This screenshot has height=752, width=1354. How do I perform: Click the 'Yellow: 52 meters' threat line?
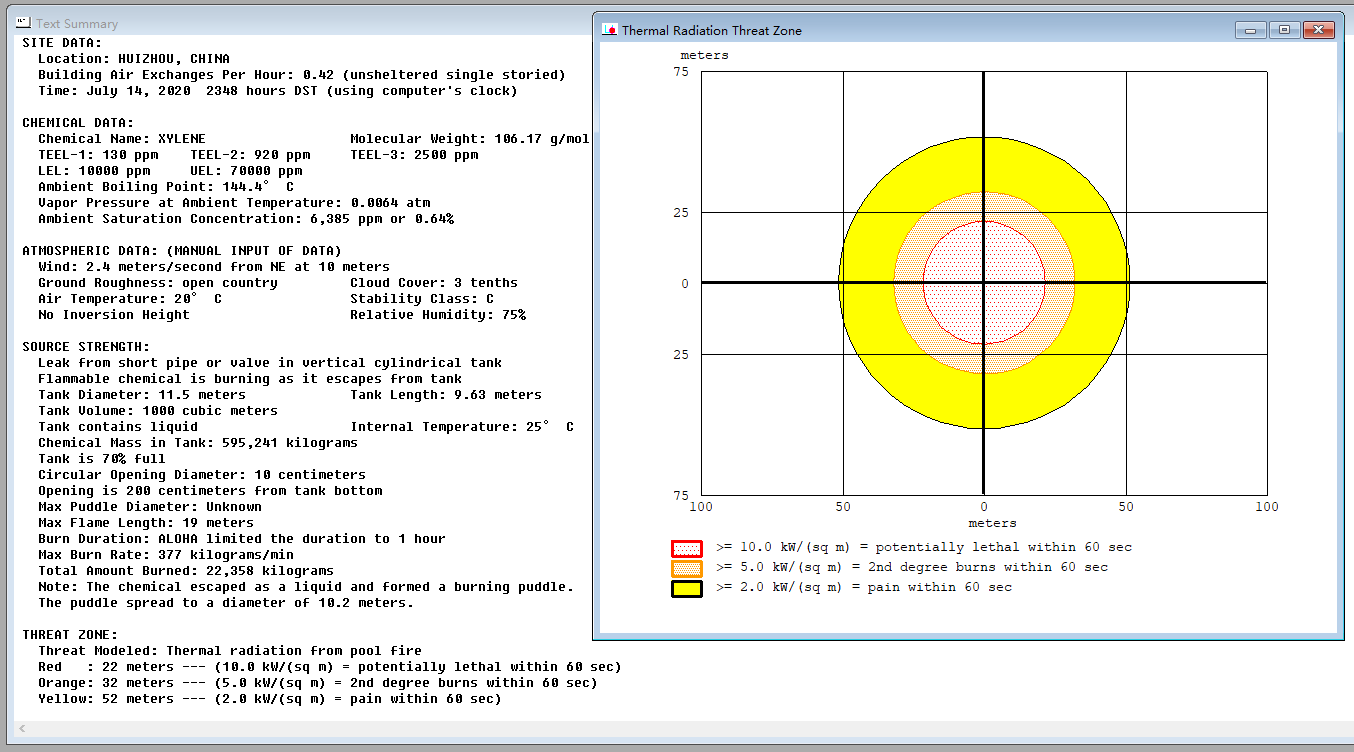(x=270, y=699)
